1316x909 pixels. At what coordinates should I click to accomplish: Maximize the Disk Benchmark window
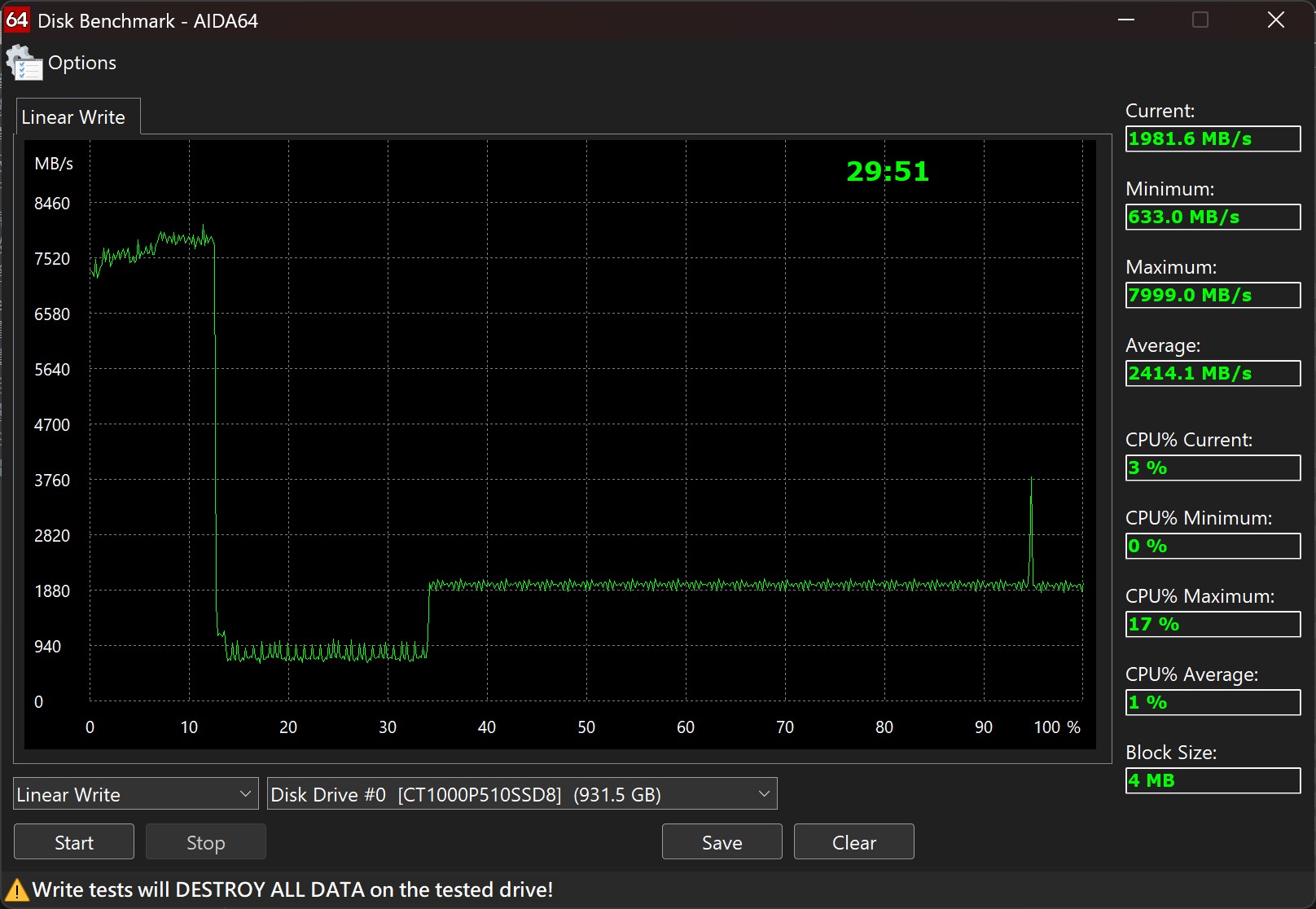(1200, 20)
